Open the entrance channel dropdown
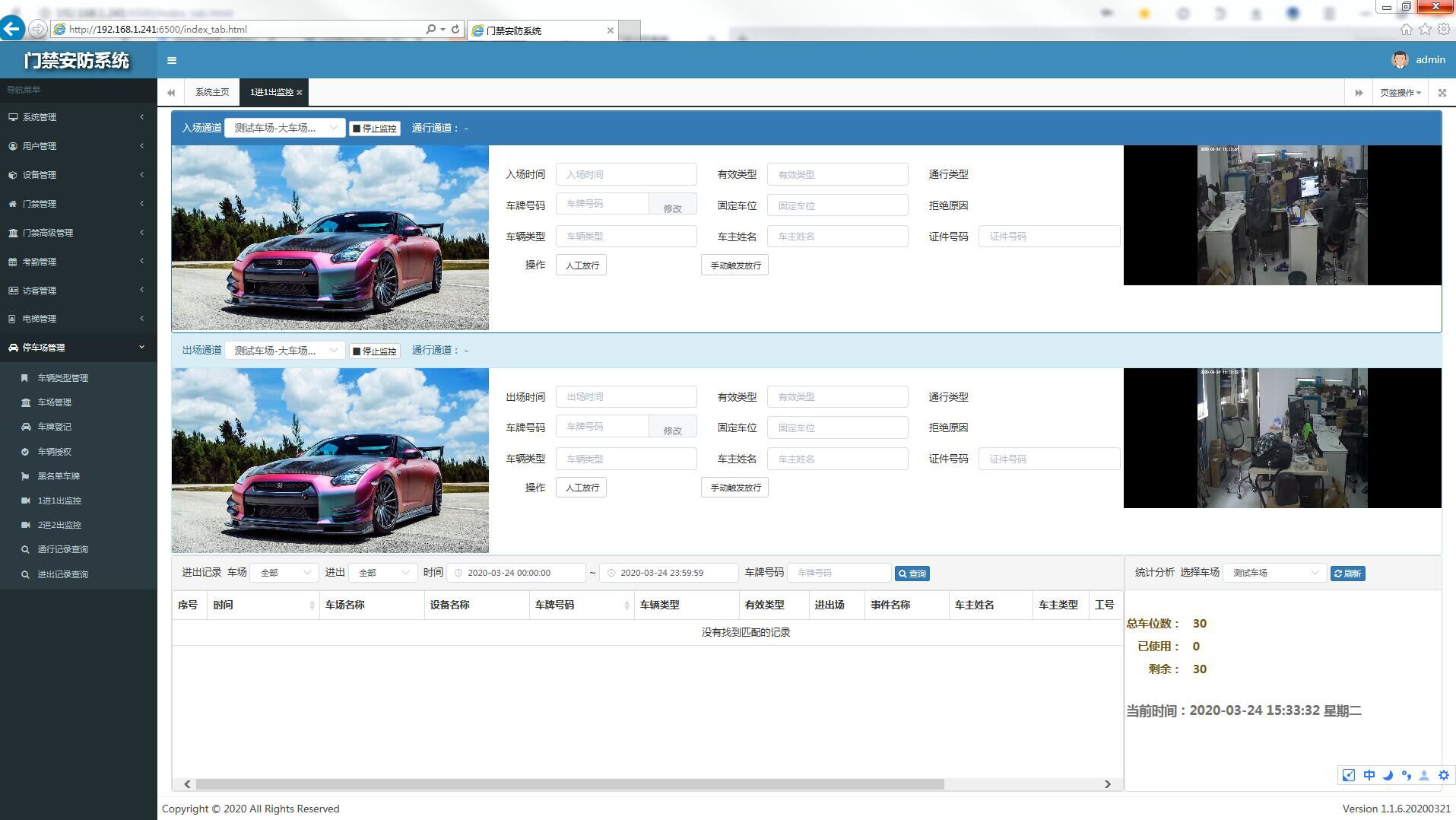This screenshot has width=1456, height=820. pos(284,129)
